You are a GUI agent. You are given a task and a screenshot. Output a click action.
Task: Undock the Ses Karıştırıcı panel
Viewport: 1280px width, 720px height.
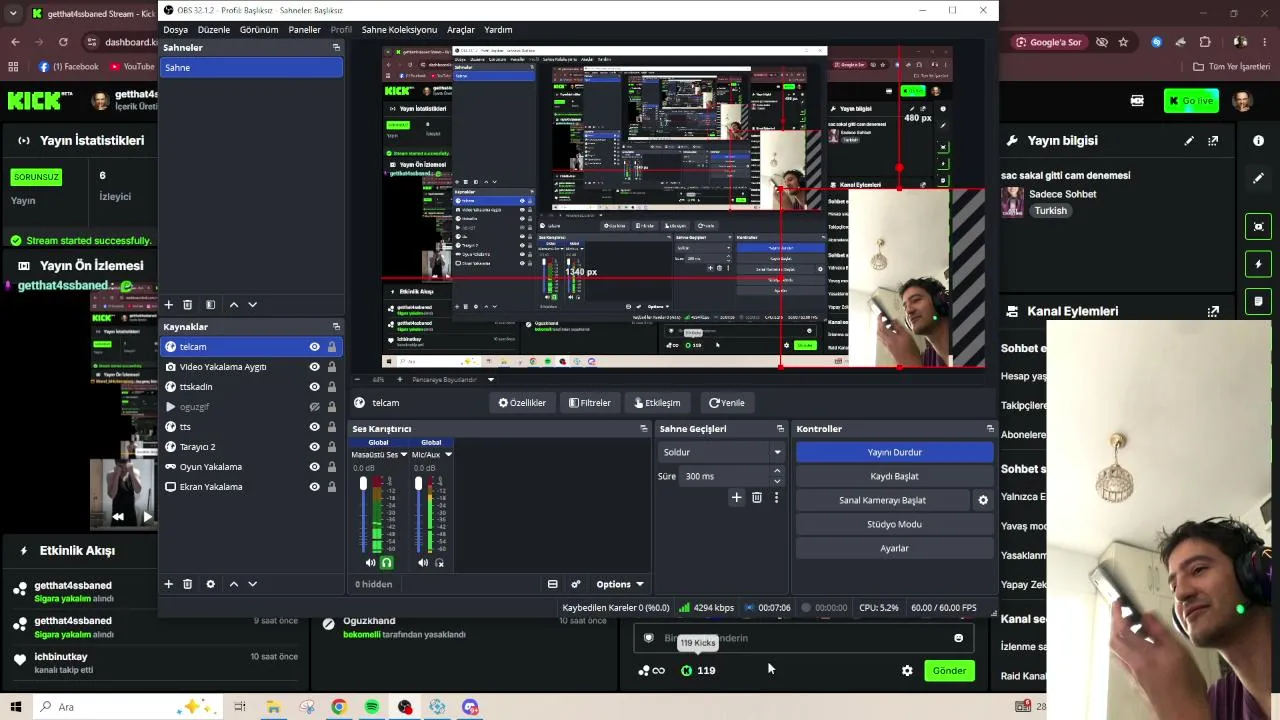(x=644, y=429)
